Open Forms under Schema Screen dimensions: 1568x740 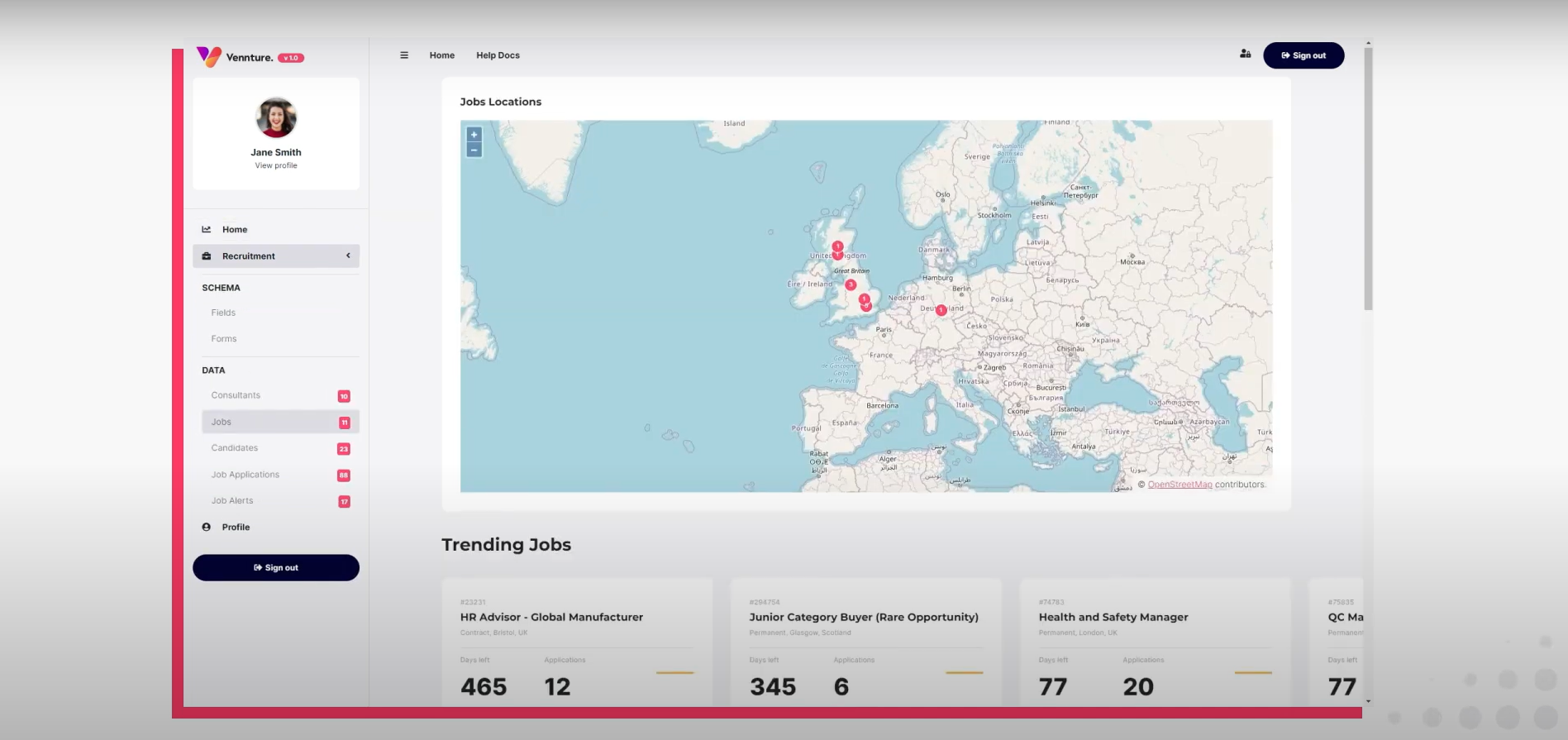tap(224, 339)
